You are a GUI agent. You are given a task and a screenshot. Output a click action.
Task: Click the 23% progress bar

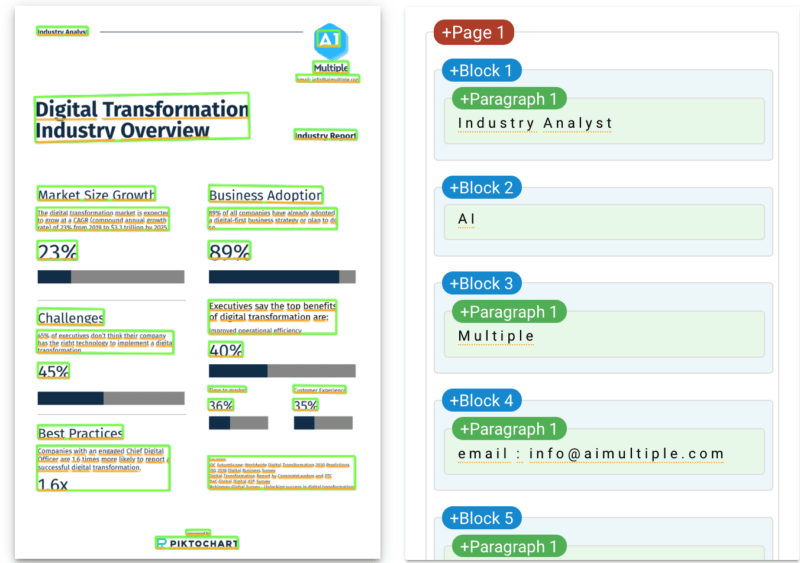pyautogui.click(x=111, y=277)
